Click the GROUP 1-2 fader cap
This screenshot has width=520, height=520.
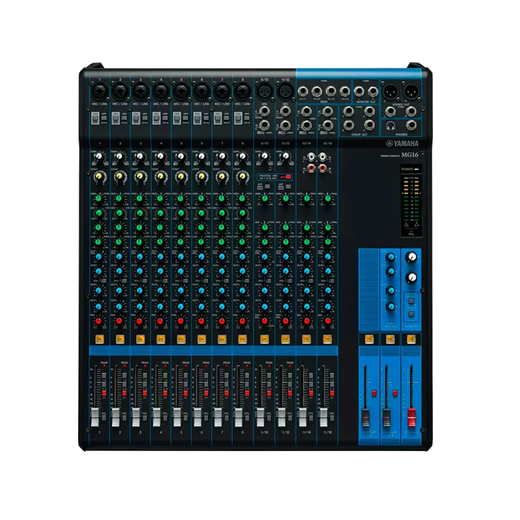tap(366, 417)
